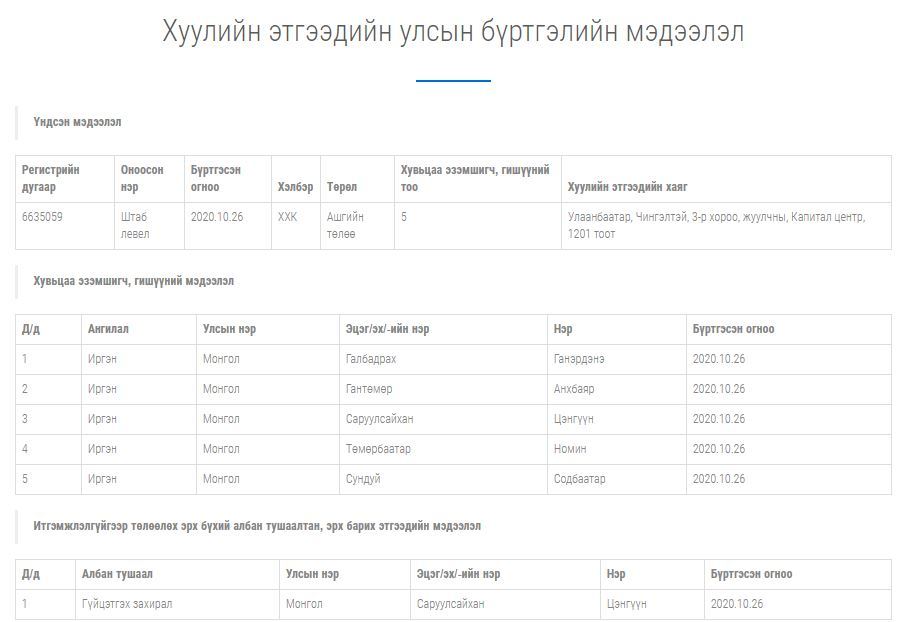
Task: Select the address starting 'Улаанбаатар, Чингэлтэй'
Action: click(x=716, y=225)
